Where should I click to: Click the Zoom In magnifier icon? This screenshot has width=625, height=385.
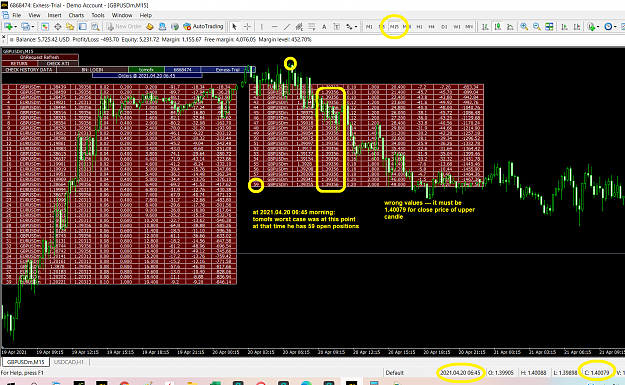[x=524, y=26]
